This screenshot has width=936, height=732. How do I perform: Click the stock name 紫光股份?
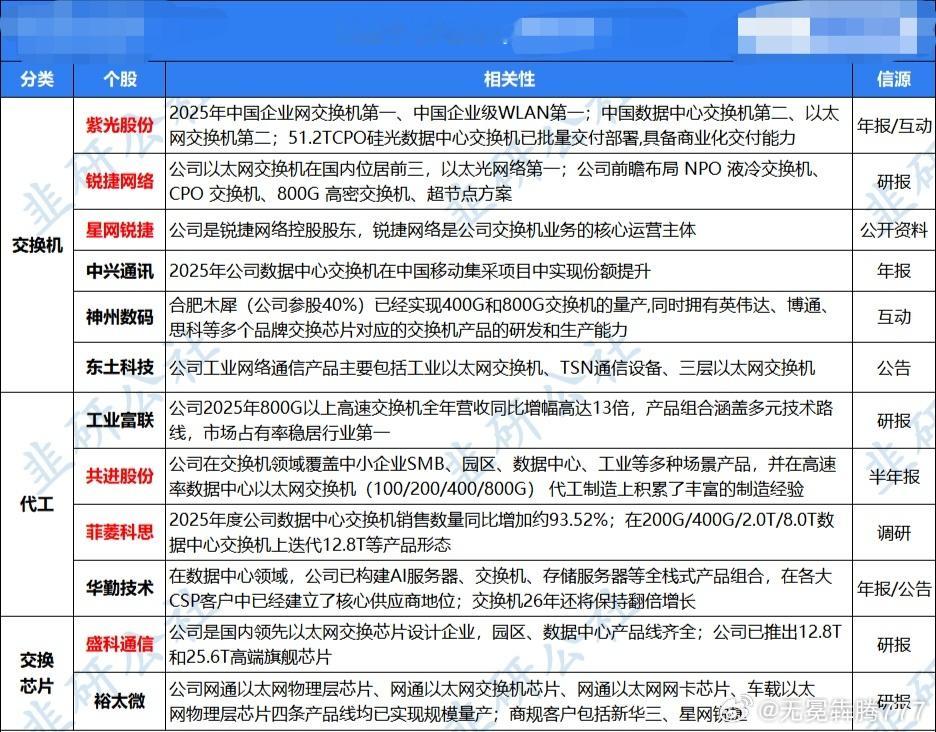point(119,125)
